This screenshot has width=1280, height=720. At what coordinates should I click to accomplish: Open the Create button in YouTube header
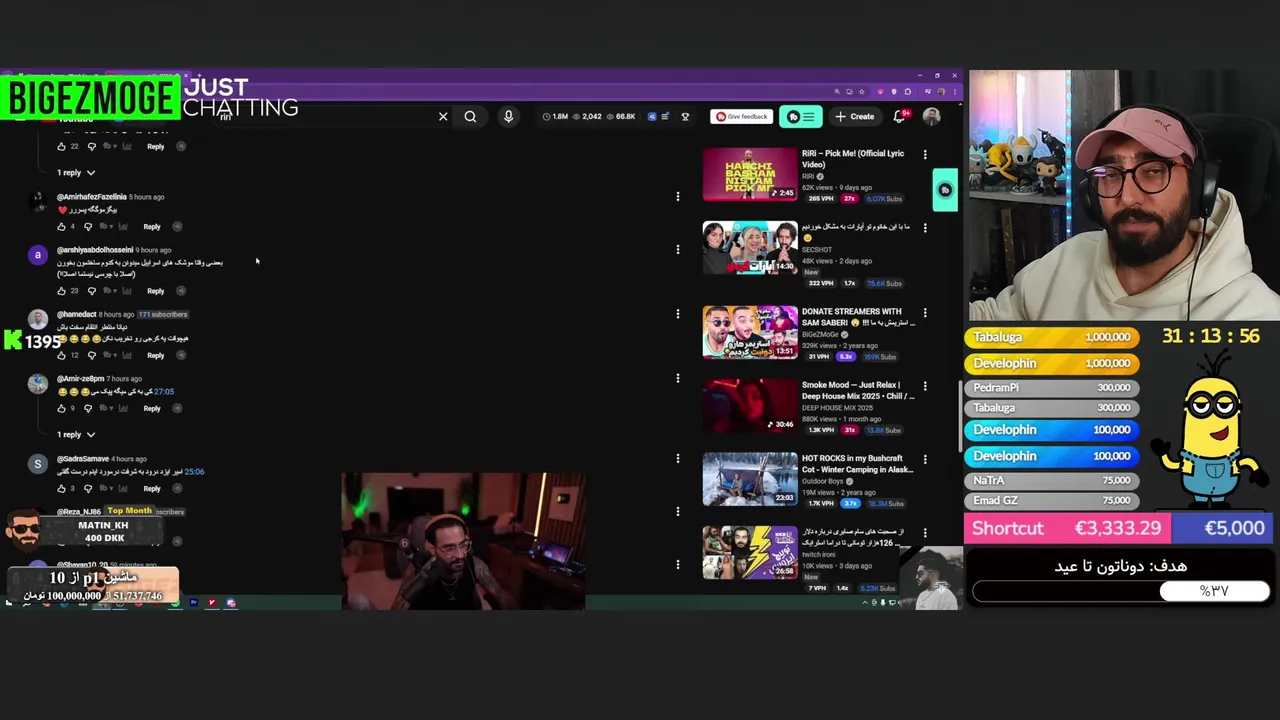click(855, 116)
